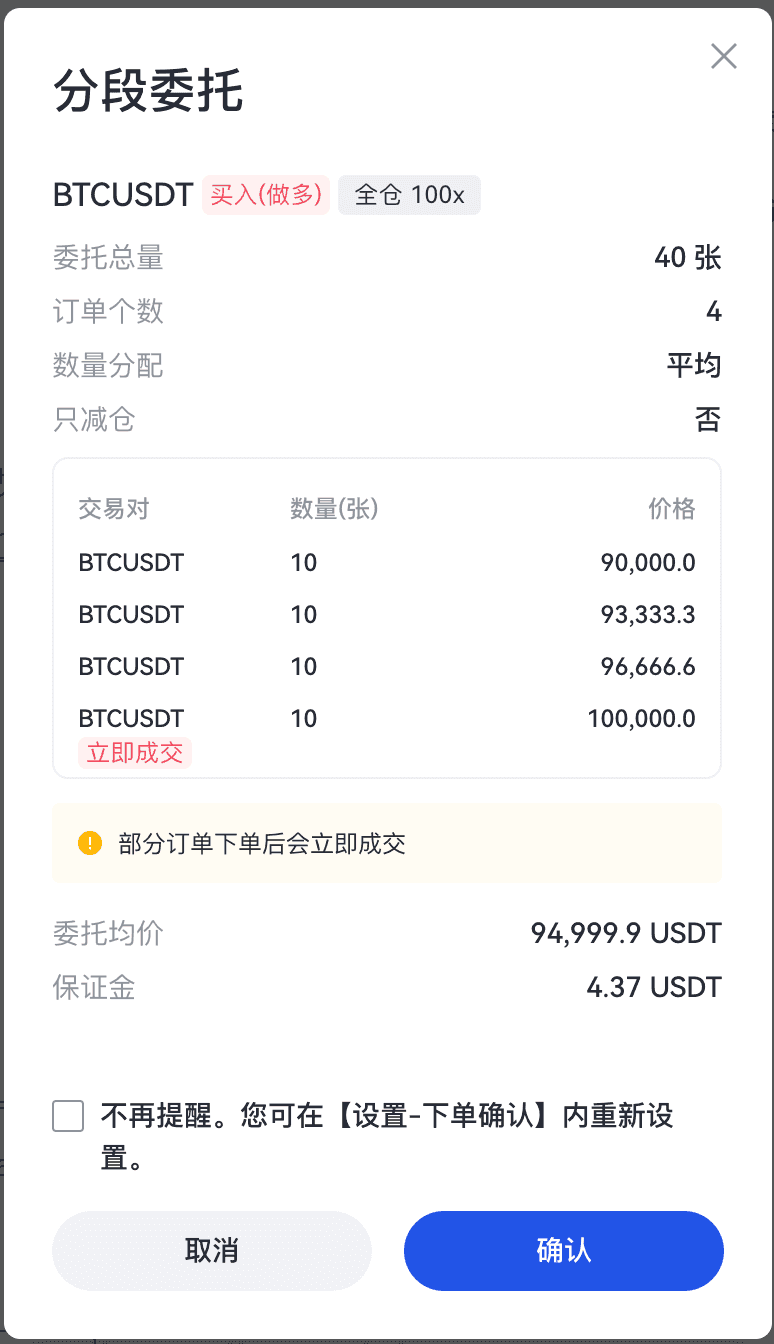The image size is (774, 1344).
Task: Click the 立即成交 red label
Action: (x=135, y=752)
